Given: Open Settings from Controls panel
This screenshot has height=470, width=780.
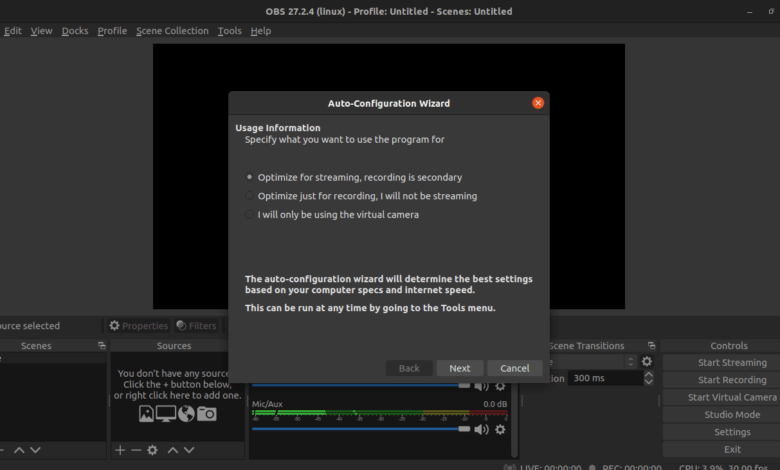Looking at the screenshot, I should click(732, 432).
